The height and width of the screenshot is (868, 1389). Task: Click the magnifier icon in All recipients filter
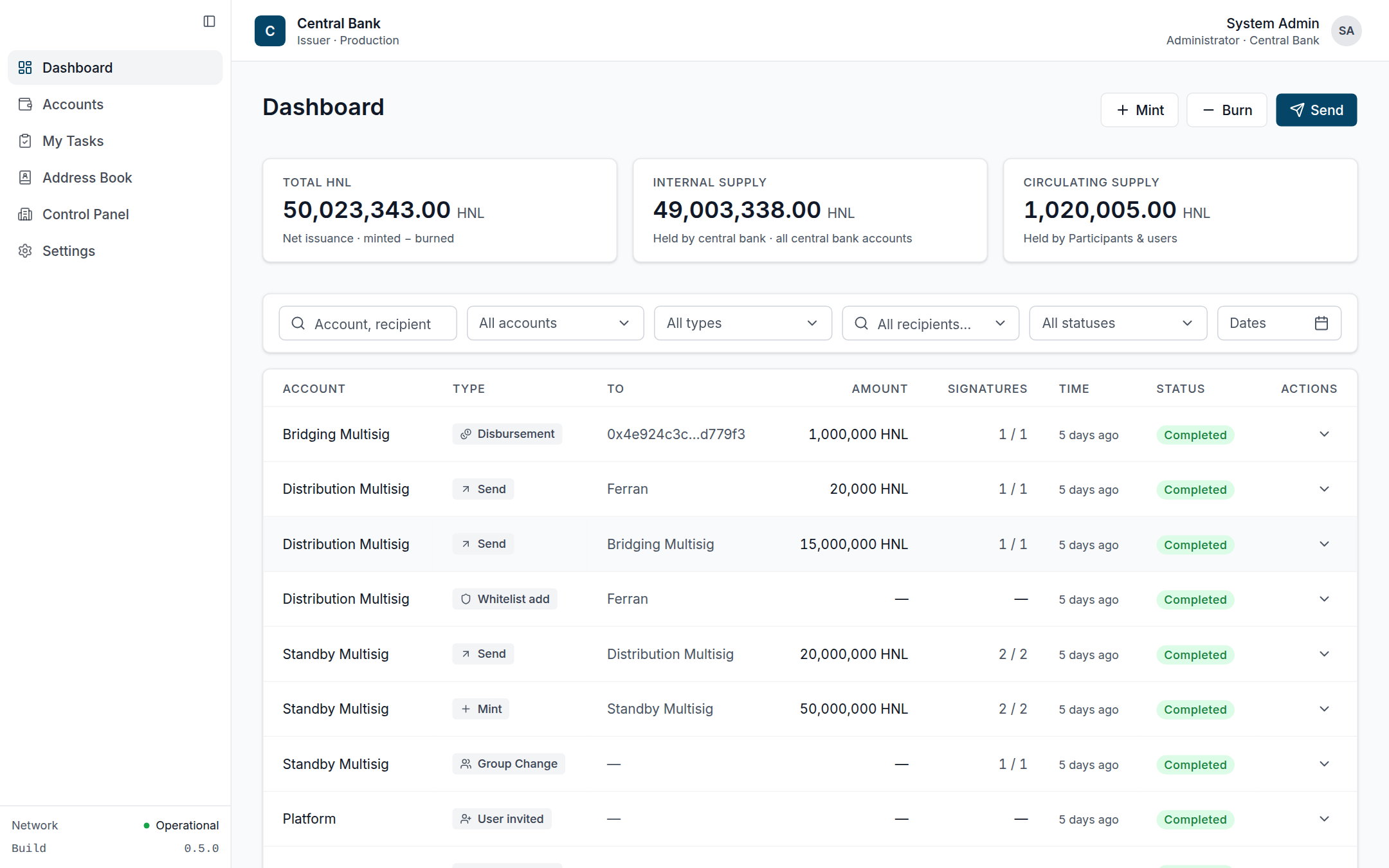pyautogui.click(x=862, y=323)
